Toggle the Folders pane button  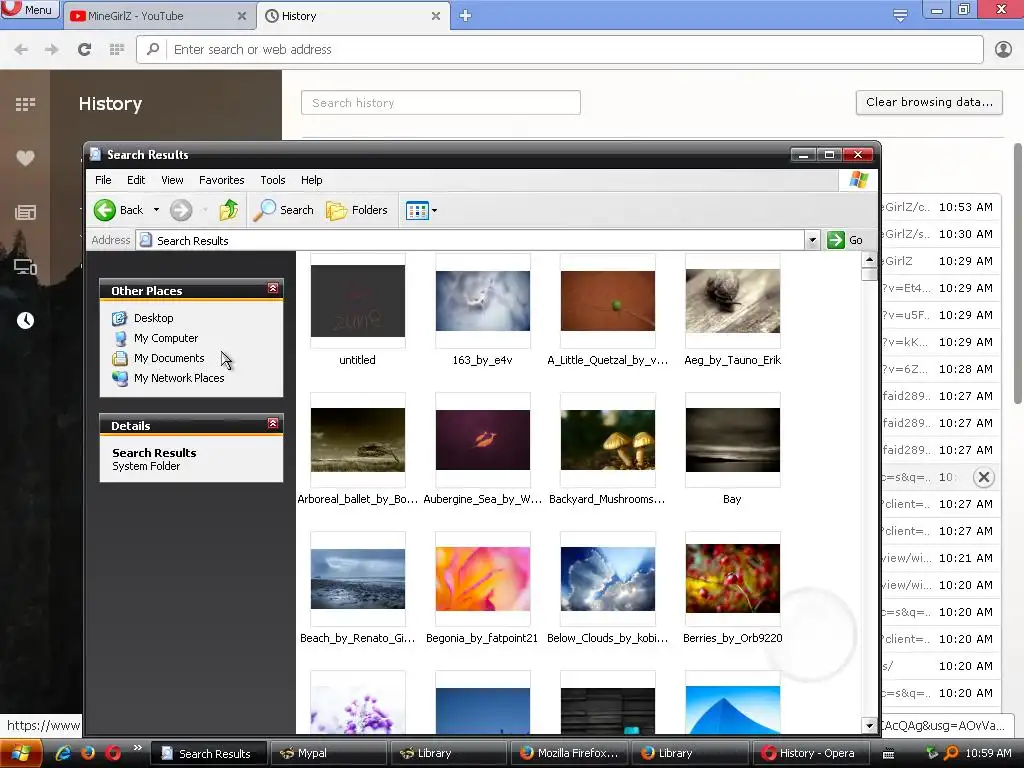pos(357,210)
